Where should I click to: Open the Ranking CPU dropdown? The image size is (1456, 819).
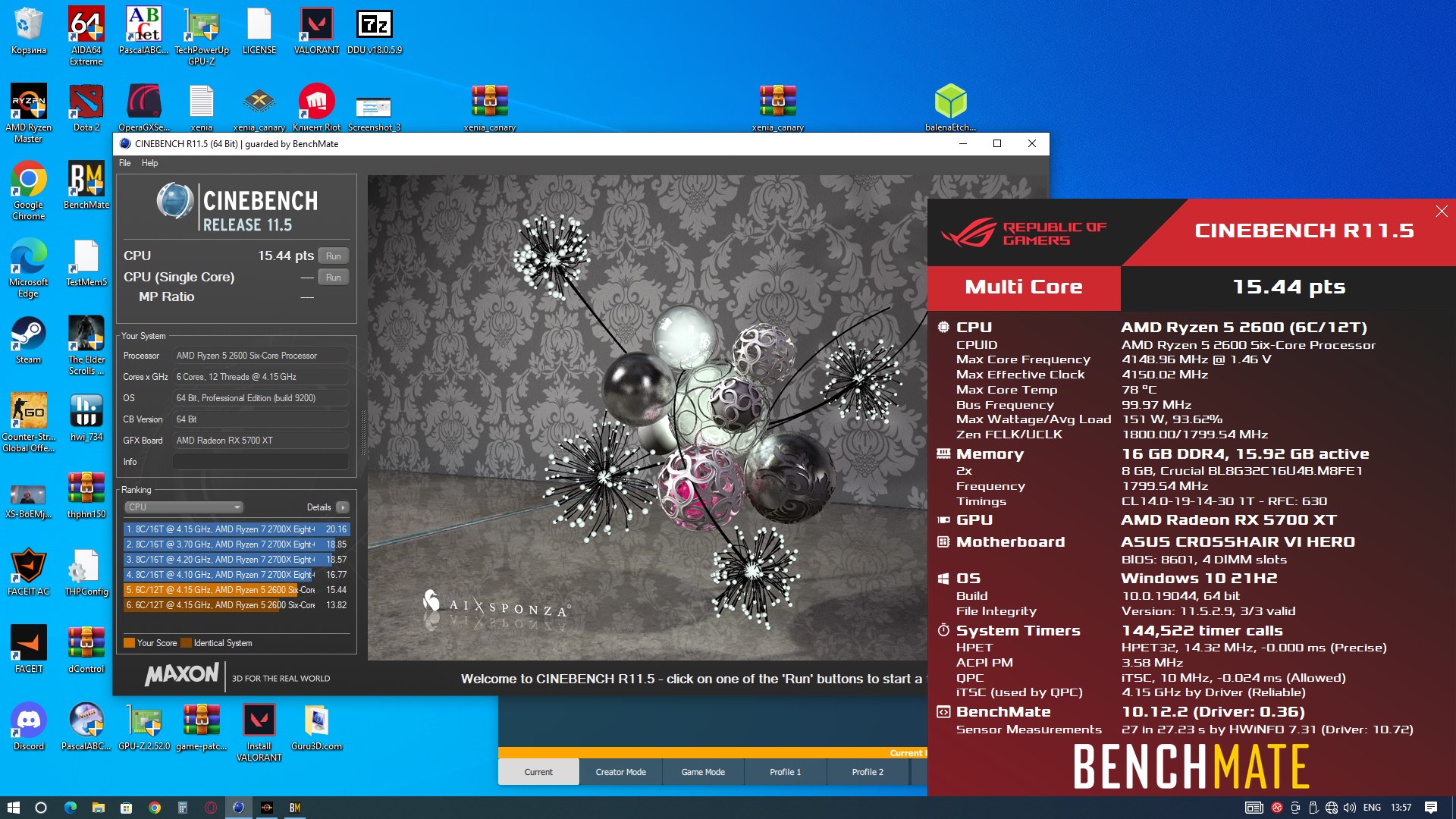tap(184, 507)
